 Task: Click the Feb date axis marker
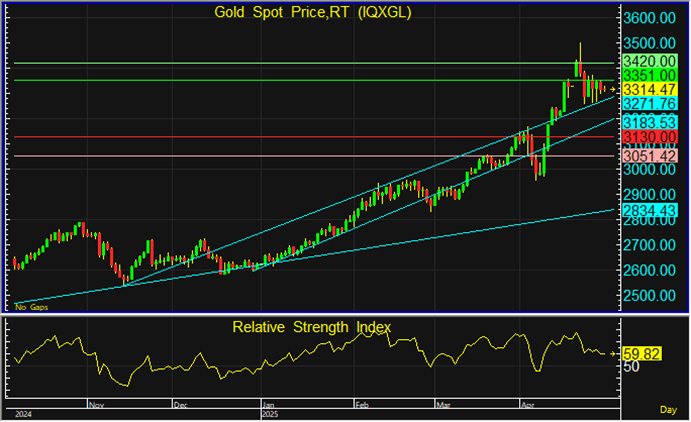point(359,405)
